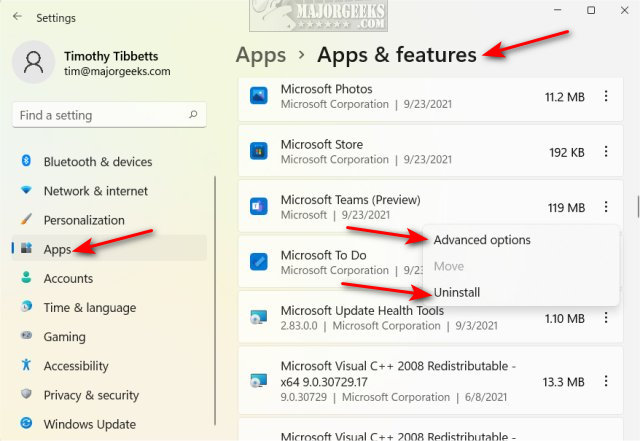Viewport: 640px width, 441px height.
Task: Select the Personalization paintbrush icon
Action: 26,220
